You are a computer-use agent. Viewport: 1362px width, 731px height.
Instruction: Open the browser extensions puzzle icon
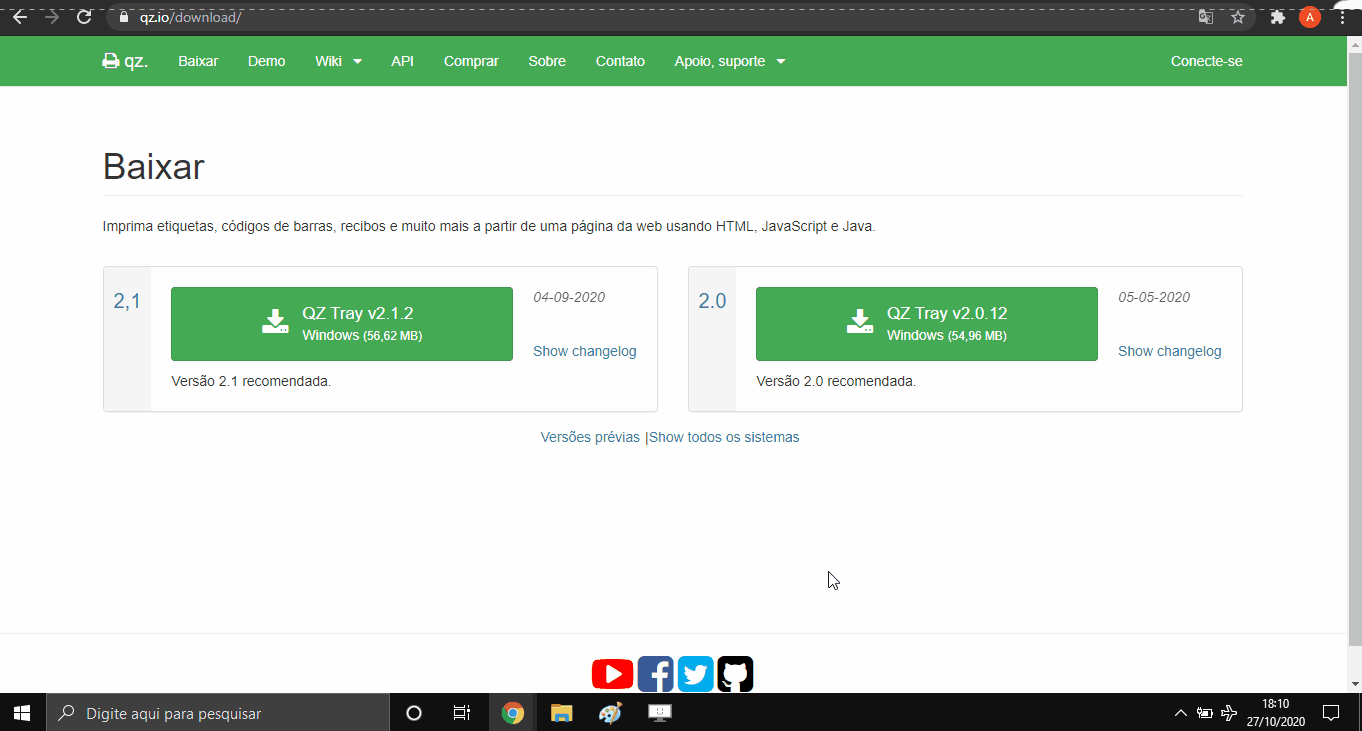tap(1278, 17)
